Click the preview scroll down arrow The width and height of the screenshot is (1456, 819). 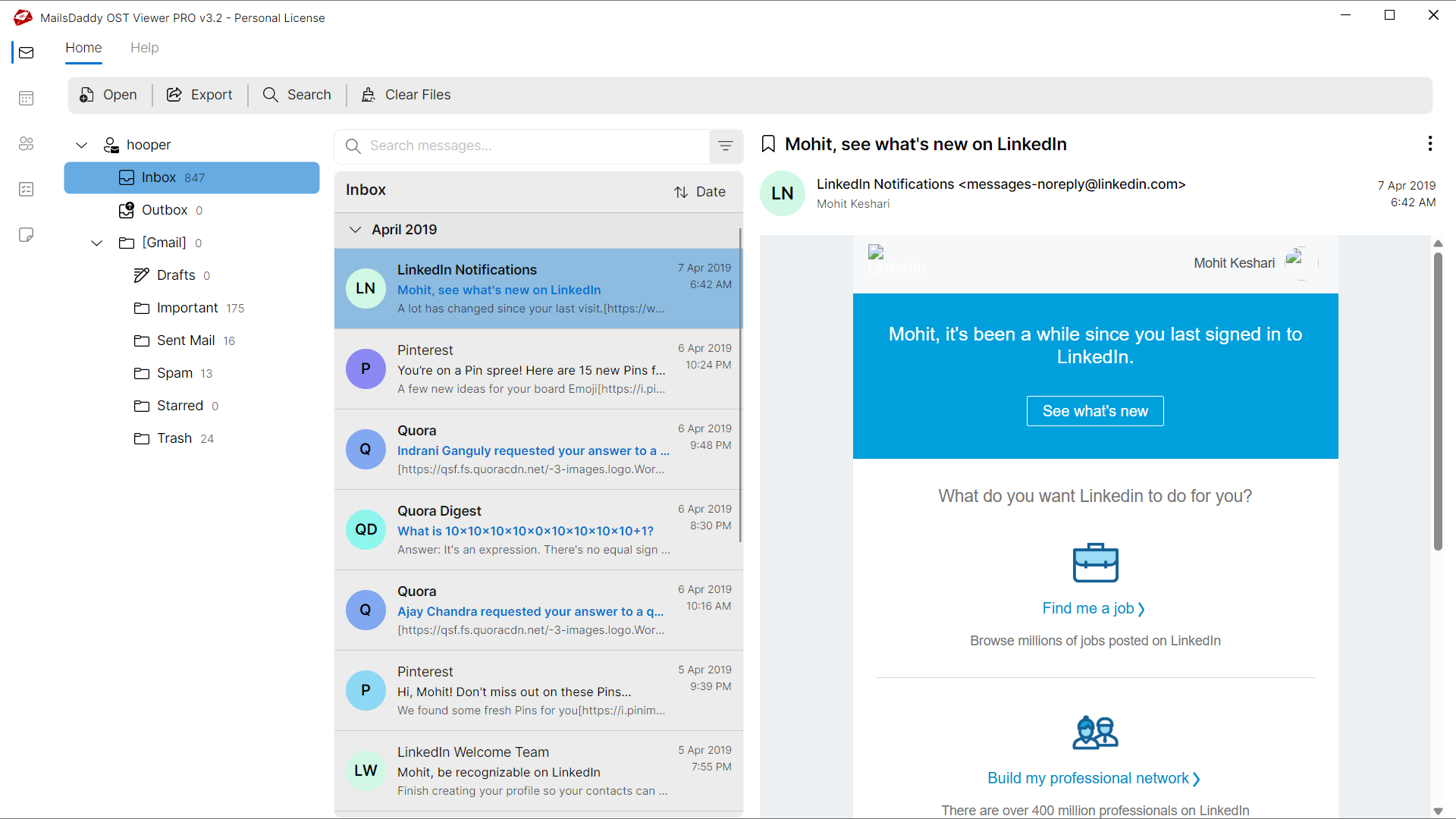click(x=1438, y=811)
